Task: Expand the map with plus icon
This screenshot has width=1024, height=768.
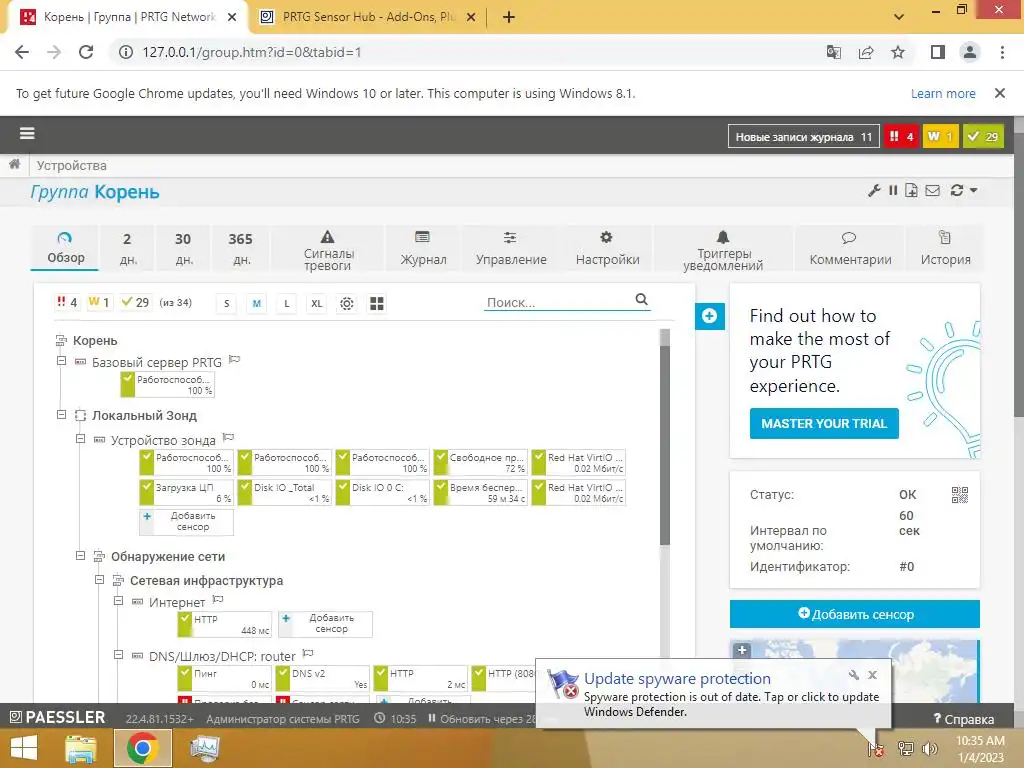Action: (741, 650)
